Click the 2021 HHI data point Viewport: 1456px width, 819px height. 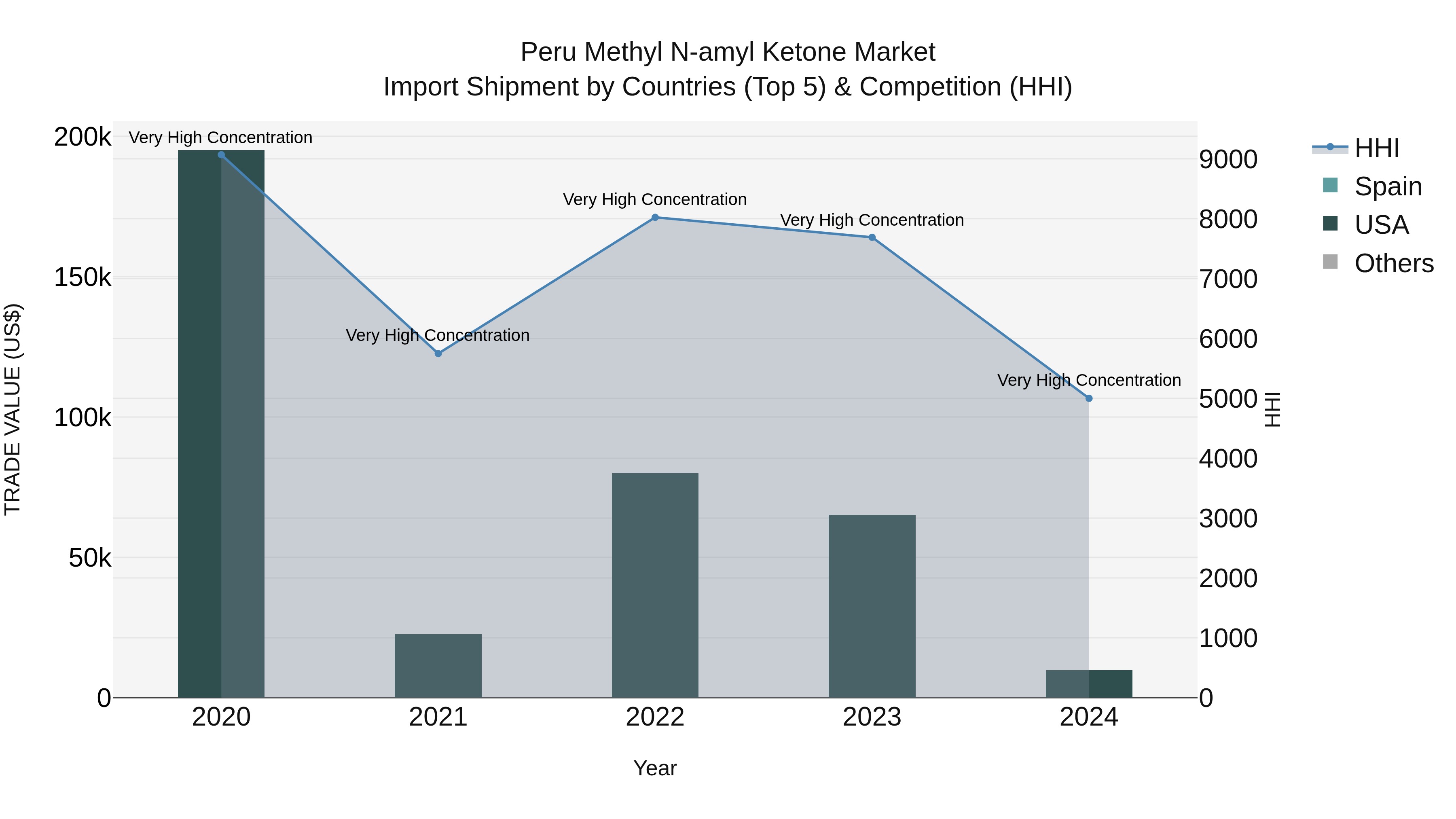tap(438, 353)
